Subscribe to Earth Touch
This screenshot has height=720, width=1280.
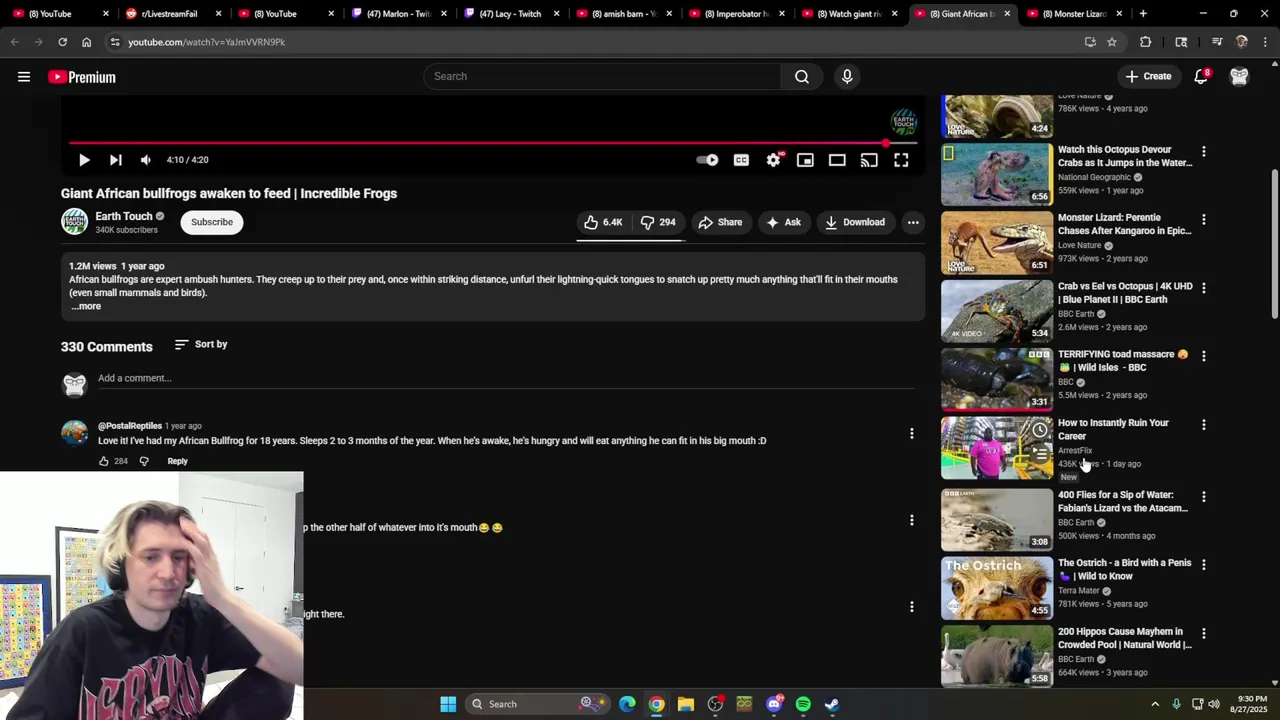[x=212, y=222]
